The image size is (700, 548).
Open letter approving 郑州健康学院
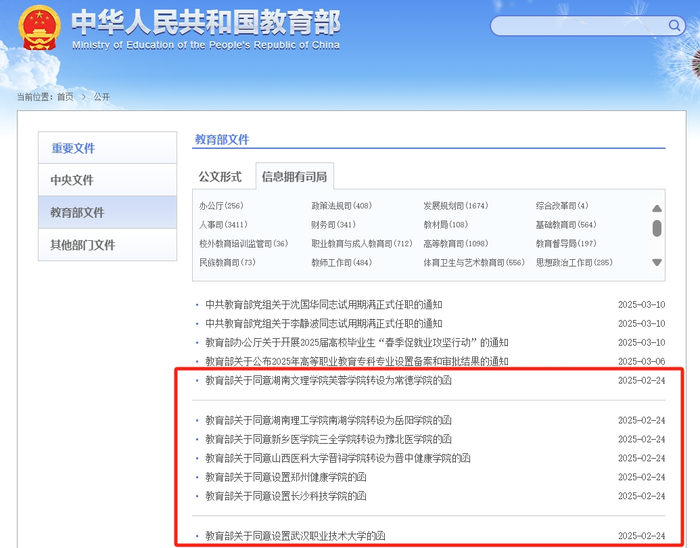[286, 477]
